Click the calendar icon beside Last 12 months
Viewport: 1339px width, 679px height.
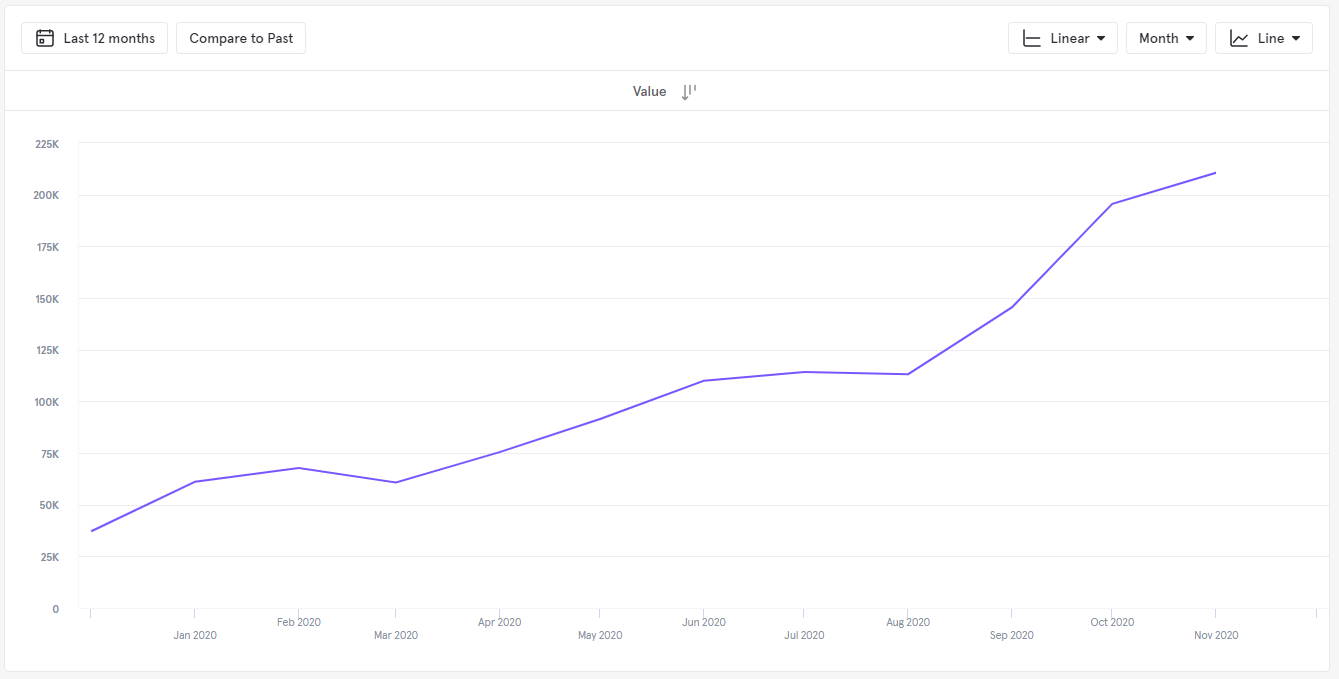tap(44, 38)
